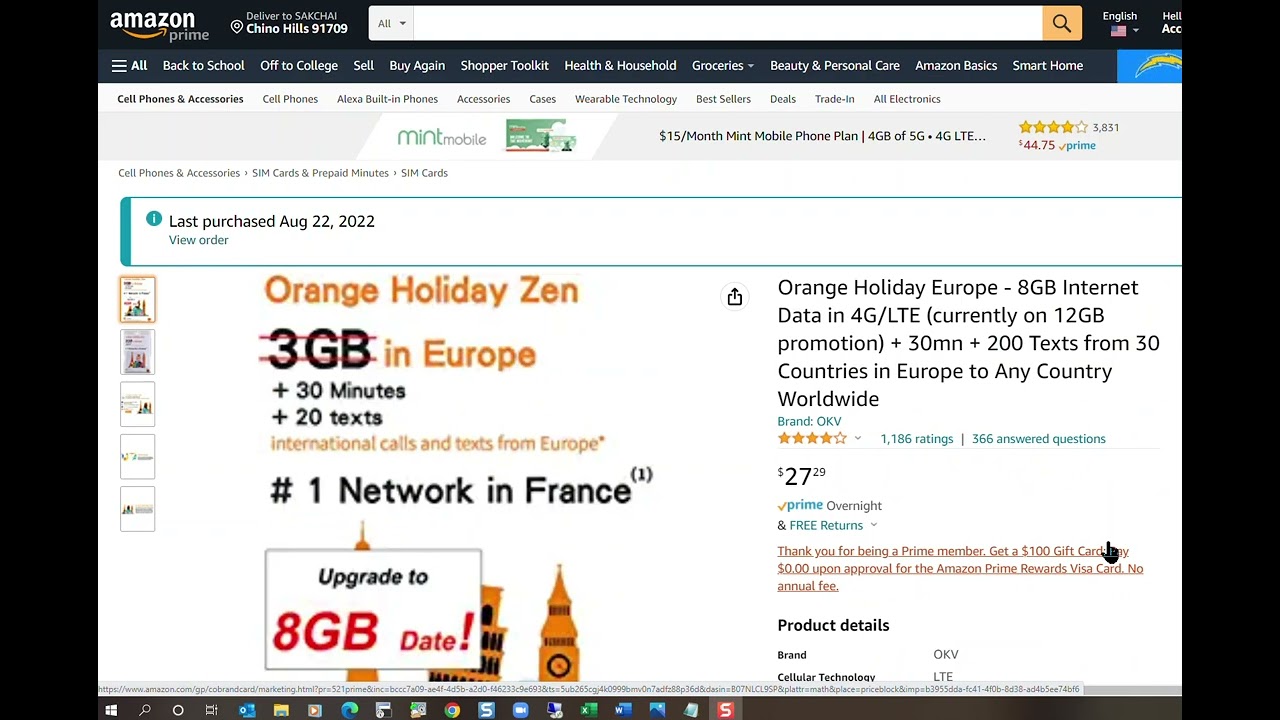
Task: Open Best Sellers subcategory
Action: 723,99
